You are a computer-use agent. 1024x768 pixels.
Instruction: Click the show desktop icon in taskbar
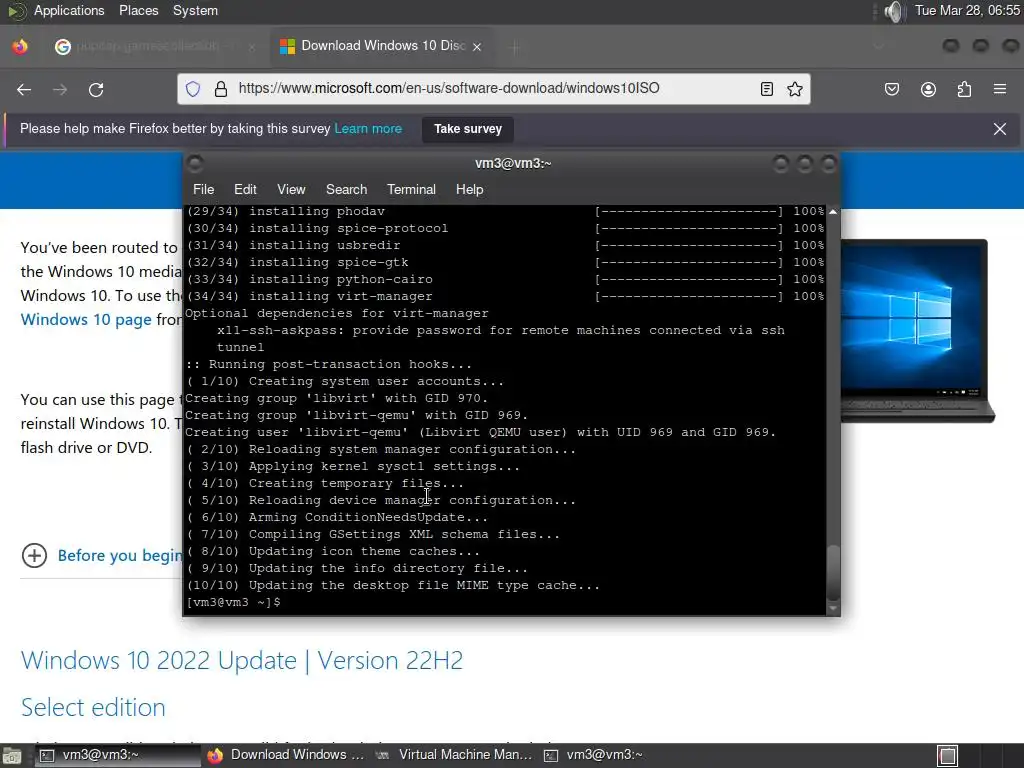pyautogui.click(x=11, y=756)
